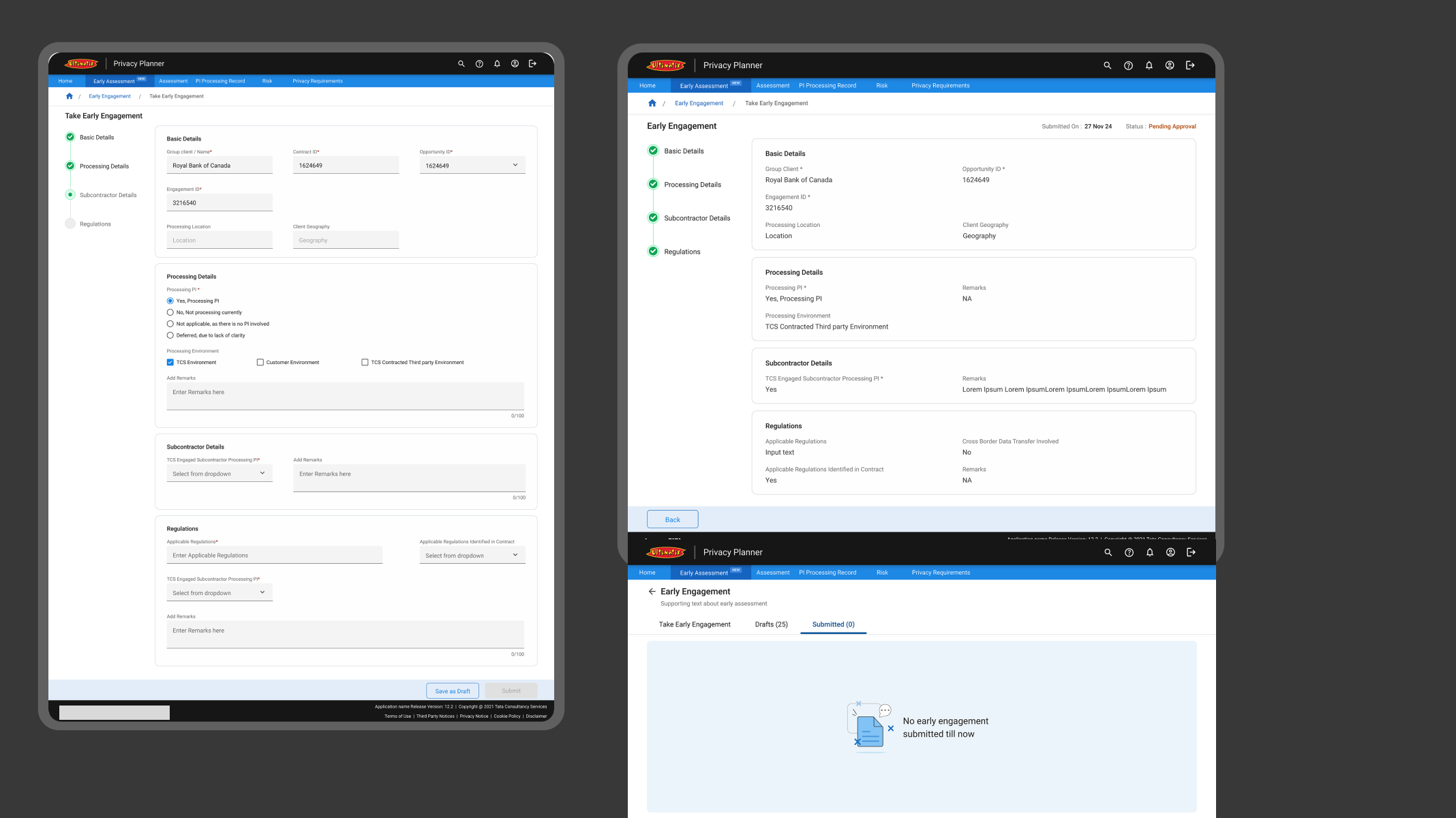Open Subcontractor Details 'Select from dropdown' field
Viewport: 1456px width, 818px height.
pos(219,474)
